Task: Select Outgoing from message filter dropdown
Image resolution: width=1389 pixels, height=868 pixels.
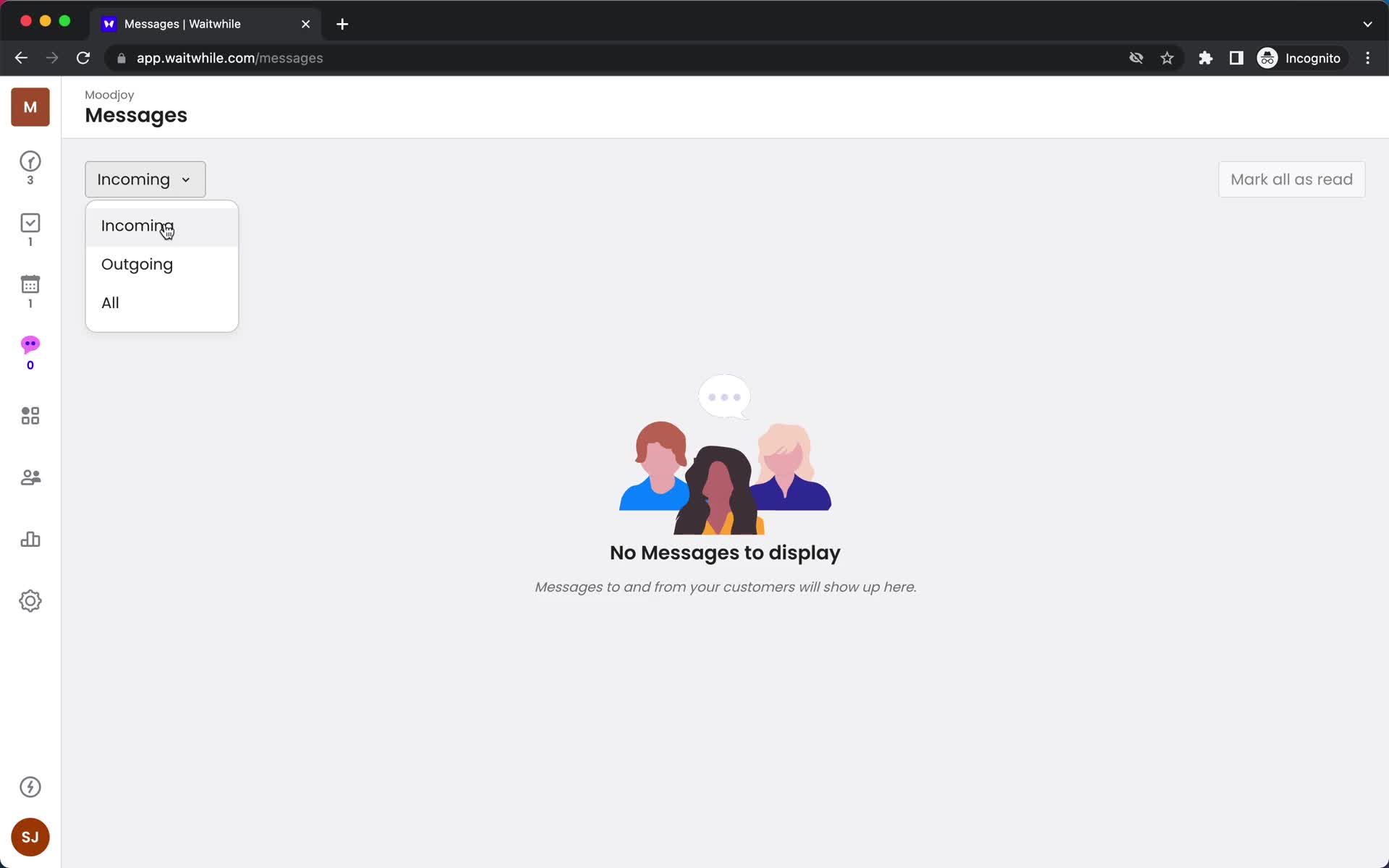Action: click(x=137, y=264)
